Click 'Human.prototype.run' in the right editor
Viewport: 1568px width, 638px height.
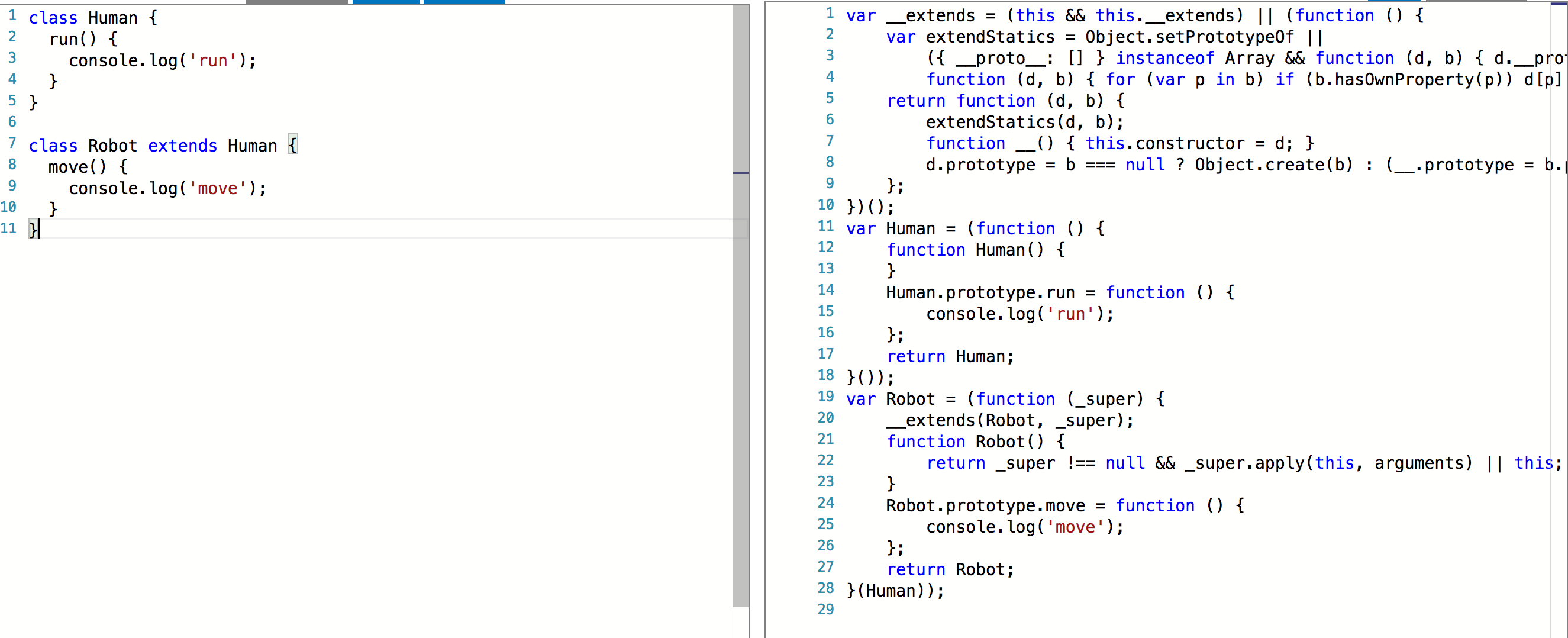point(980,292)
